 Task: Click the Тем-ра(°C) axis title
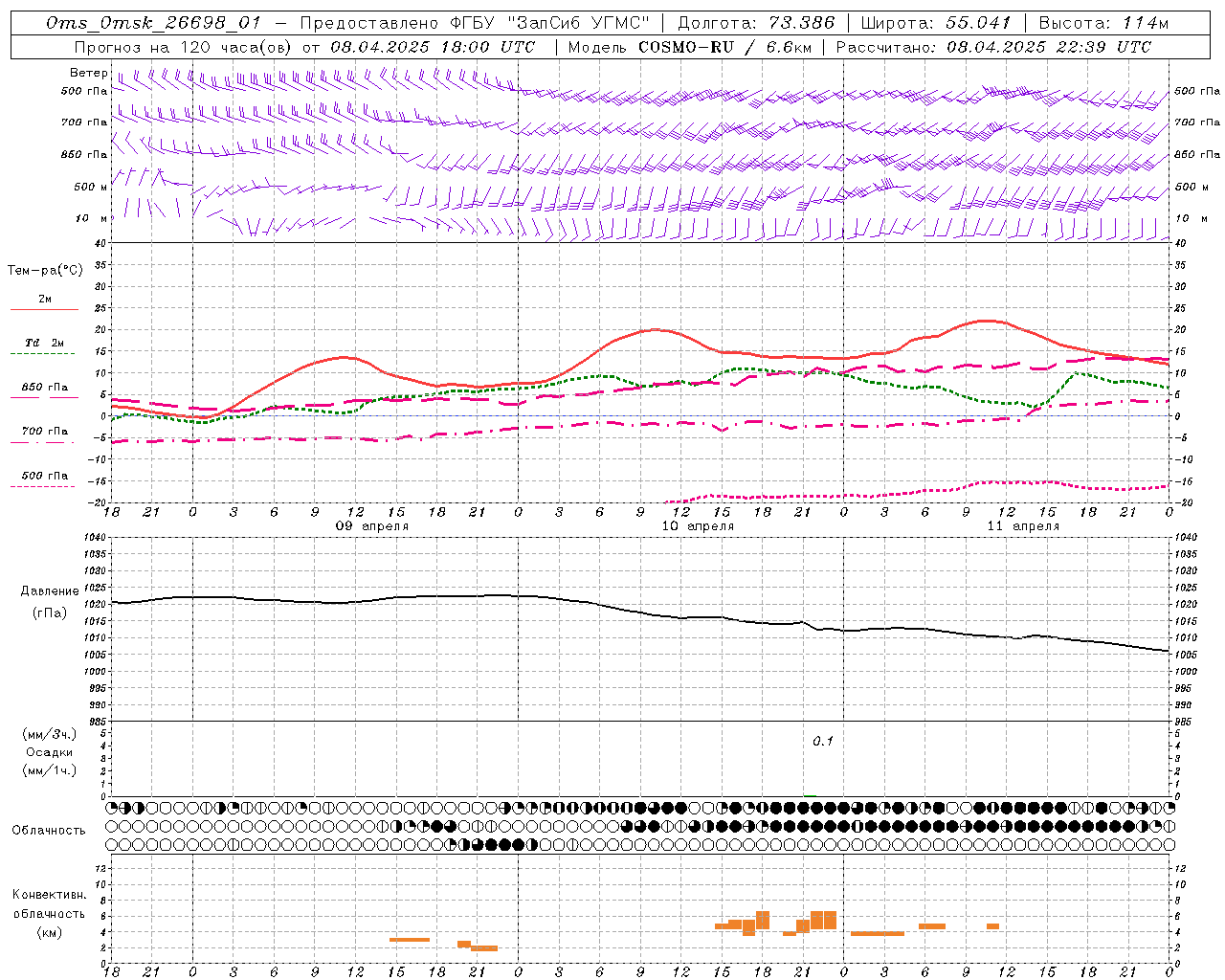tap(45, 271)
